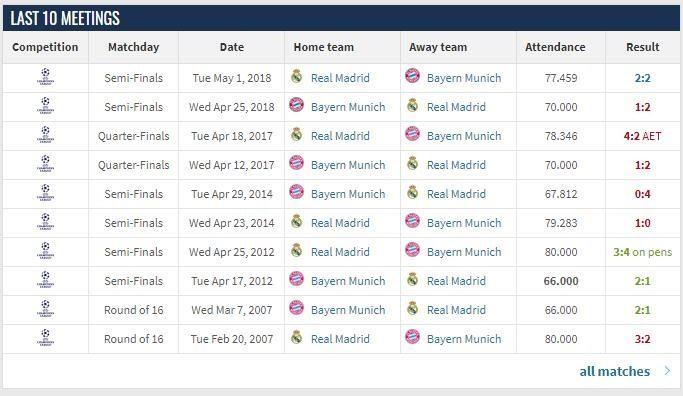Click Real Madrid crest in Apr 17, 2012 away column

pyautogui.click(x=413, y=279)
